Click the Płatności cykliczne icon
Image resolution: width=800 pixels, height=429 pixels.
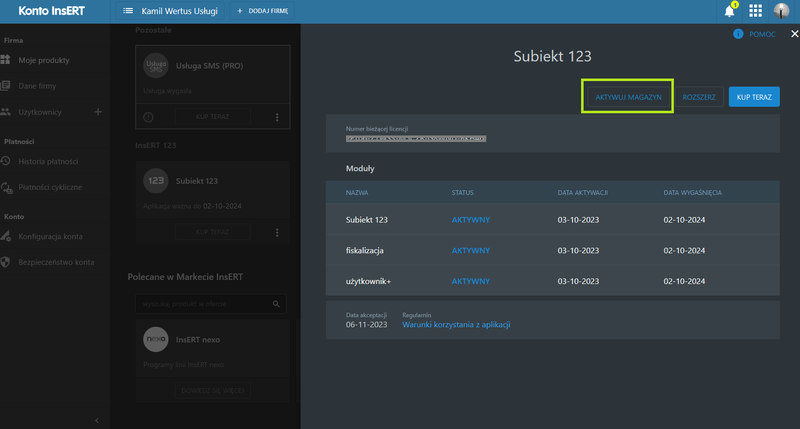pyautogui.click(x=6, y=187)
